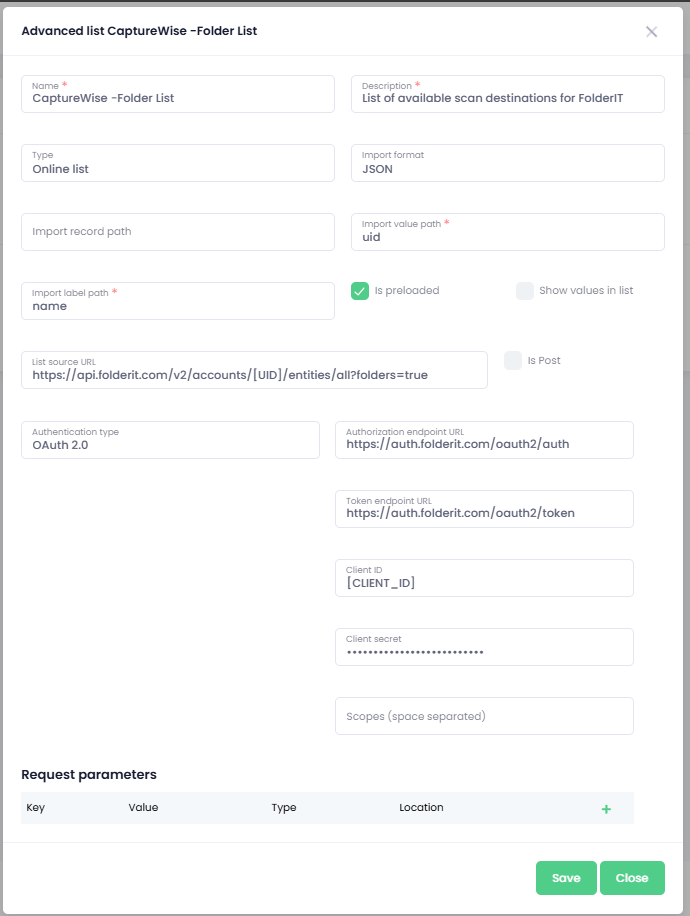The image size is (690, 916).
Task: Select the Import value path field
Action: [507, 232]
